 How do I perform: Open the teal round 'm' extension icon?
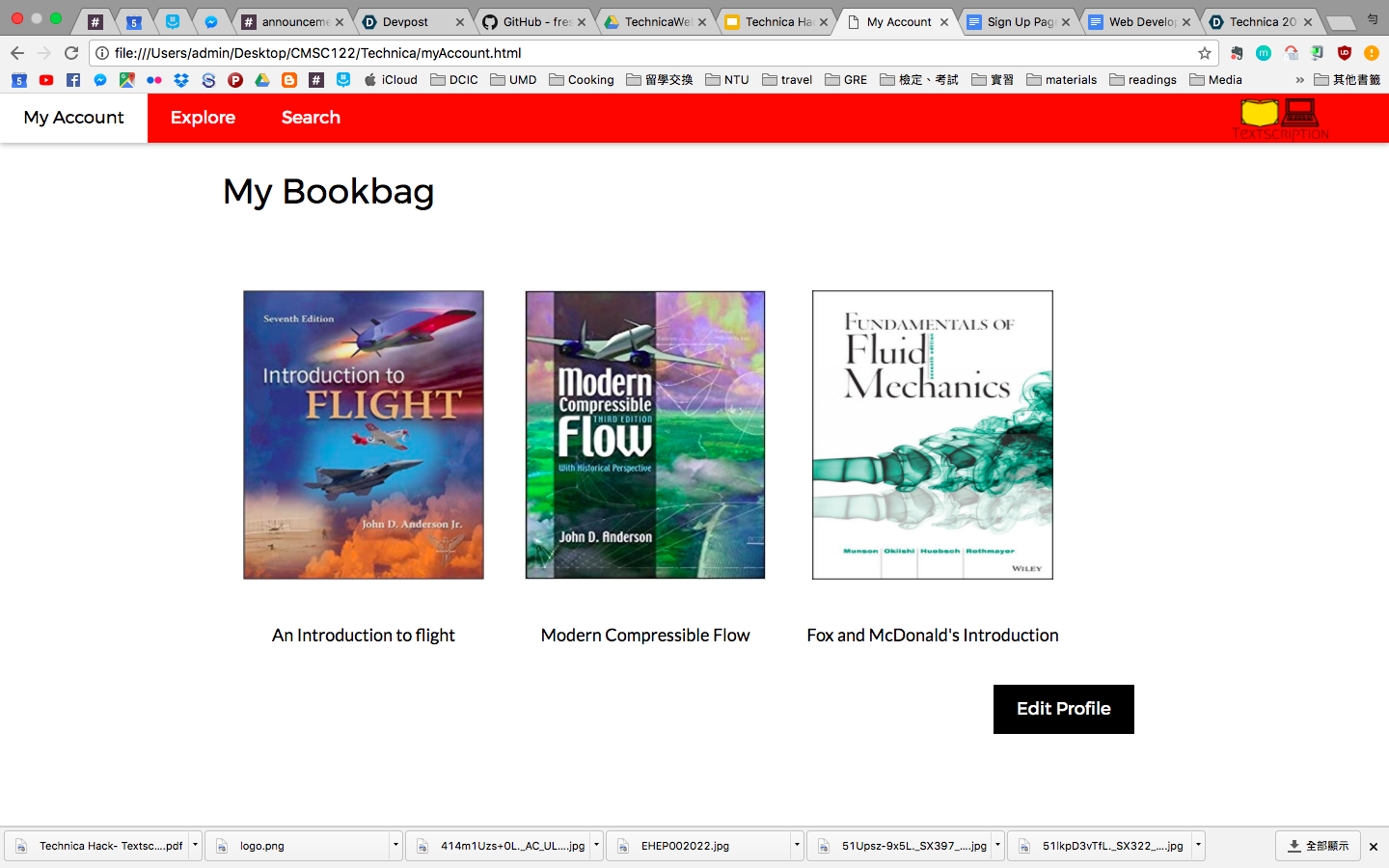[1263, 53]
